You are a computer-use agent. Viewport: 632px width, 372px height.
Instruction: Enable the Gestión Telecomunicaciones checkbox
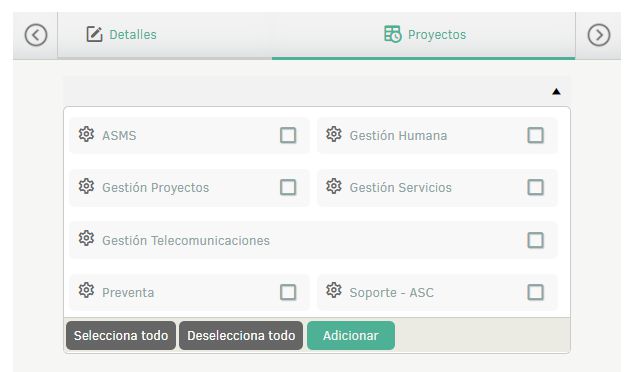pyautogui.click(x=535, y=240)
